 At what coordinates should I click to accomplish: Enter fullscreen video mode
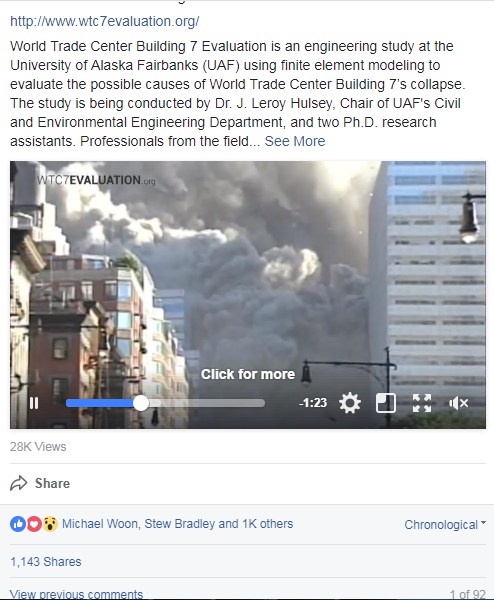(422, 403)
